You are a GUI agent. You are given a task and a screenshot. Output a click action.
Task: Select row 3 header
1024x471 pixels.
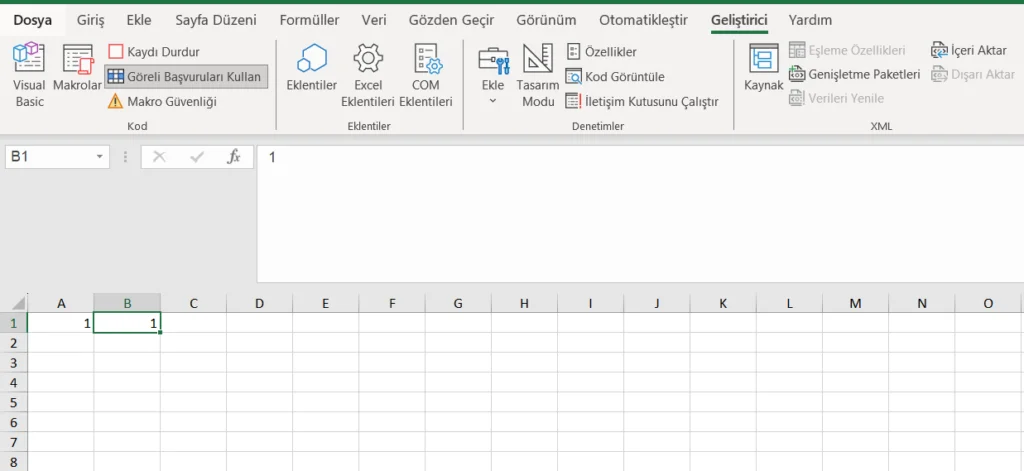(14, 363)
